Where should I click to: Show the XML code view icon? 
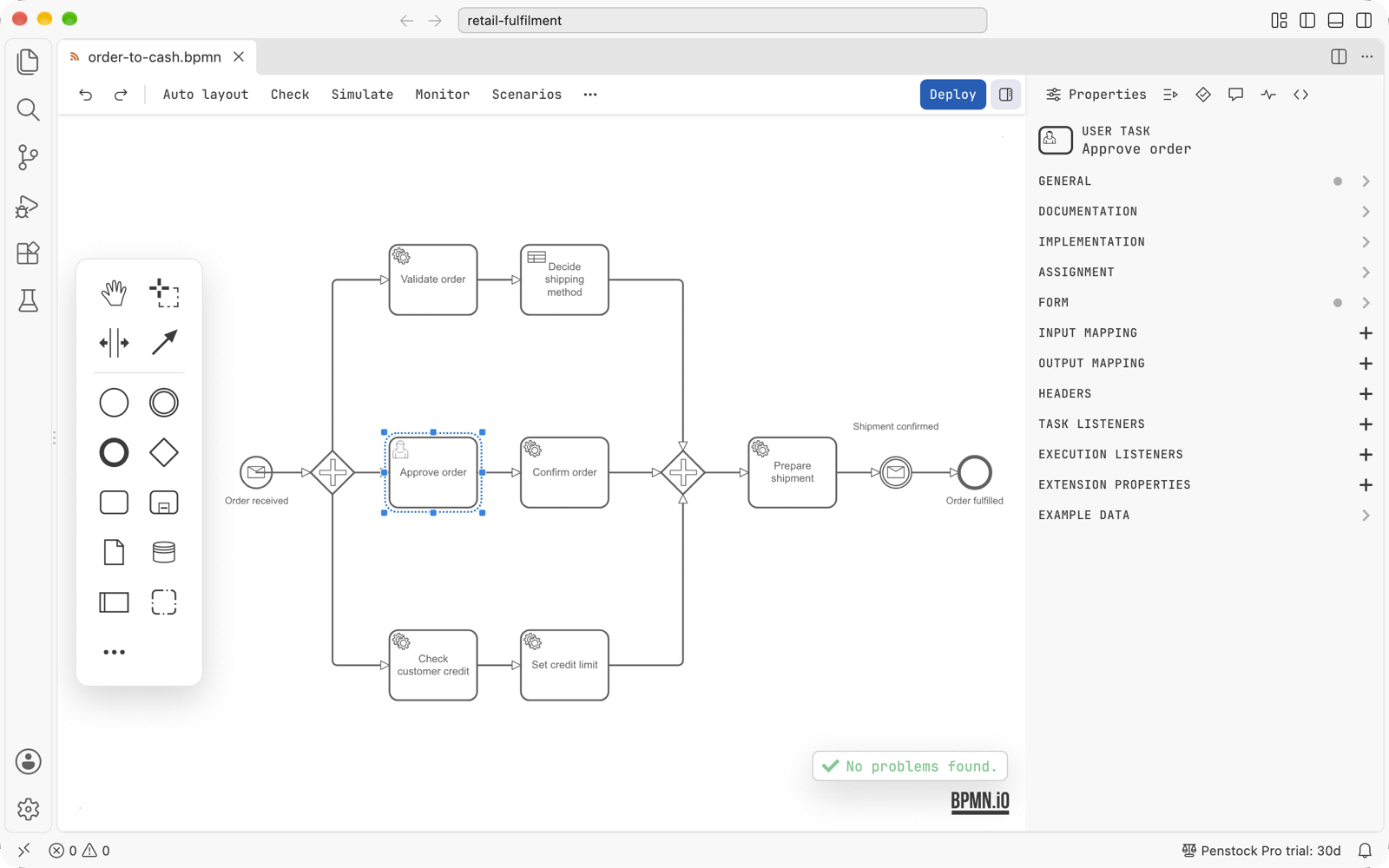pos(1300,95)
